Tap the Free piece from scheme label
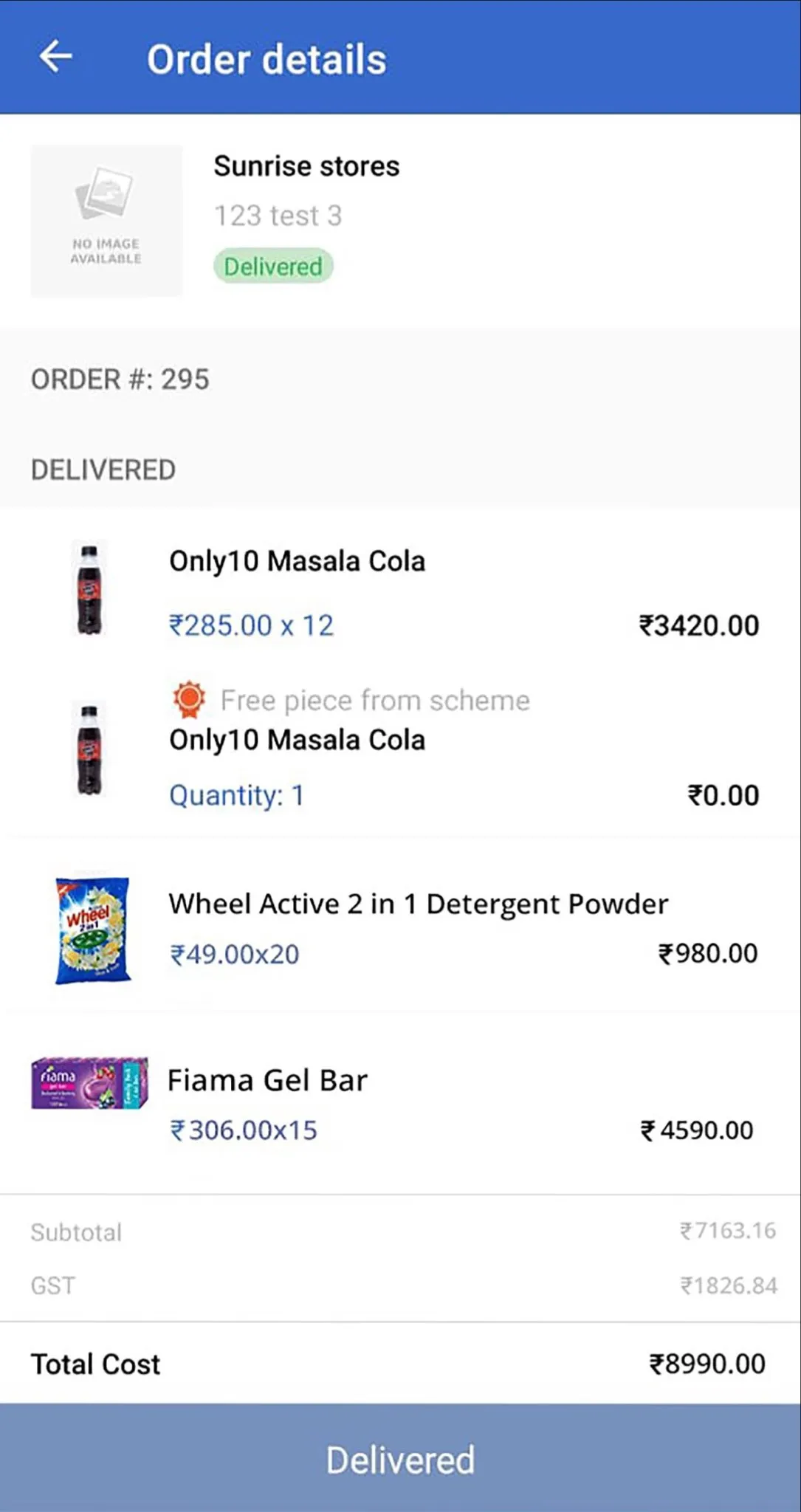Screen dimensions: 801x1512 (x=375, y=700)
